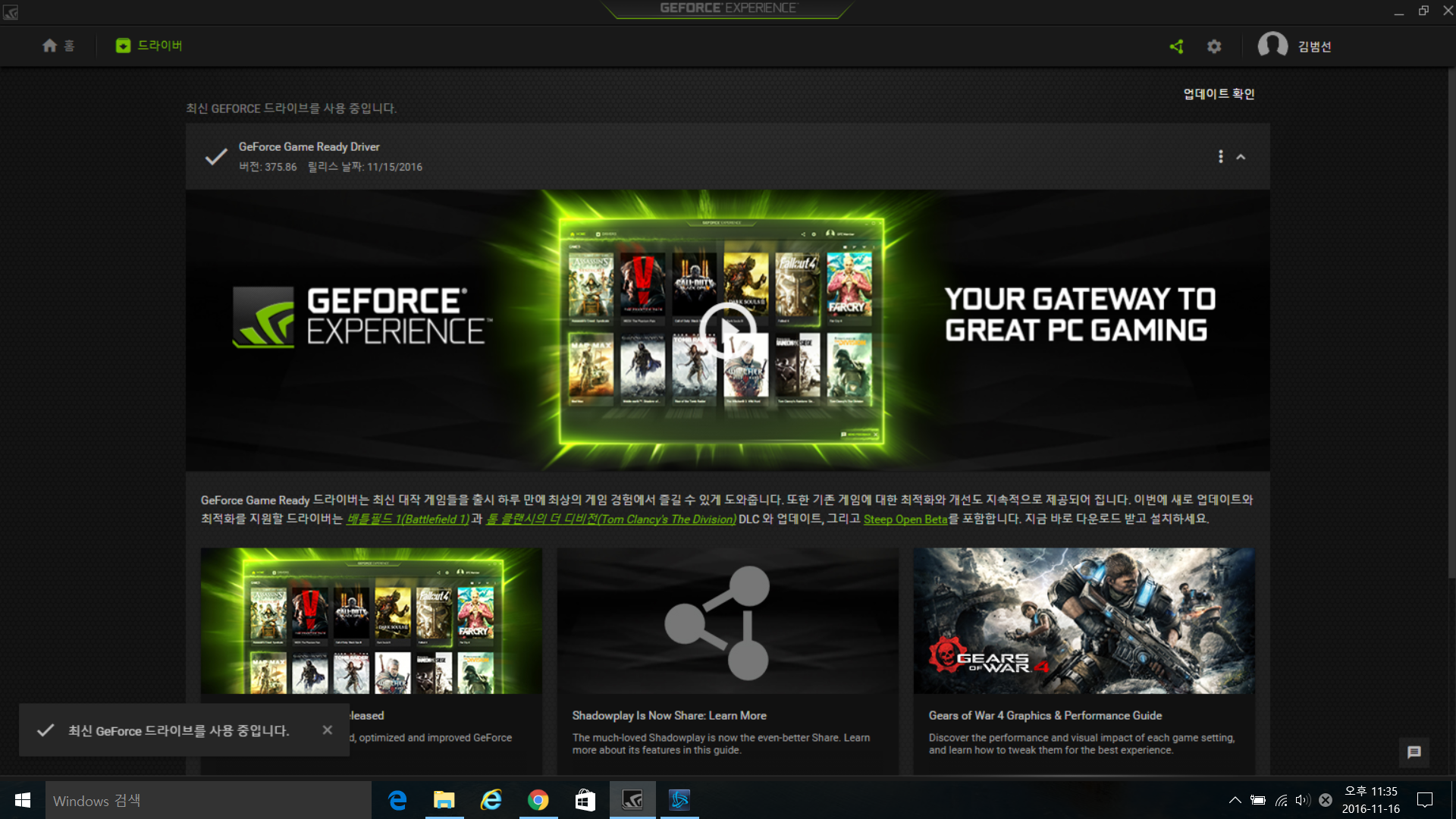
Task: Open the Windows Start menu
Action: tap(22, 800)
